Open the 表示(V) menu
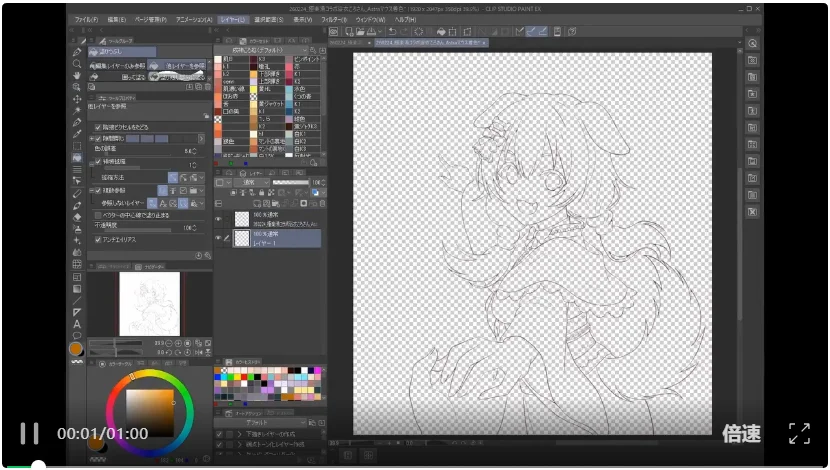Screen dimensions: 830x470 (303, 20)
